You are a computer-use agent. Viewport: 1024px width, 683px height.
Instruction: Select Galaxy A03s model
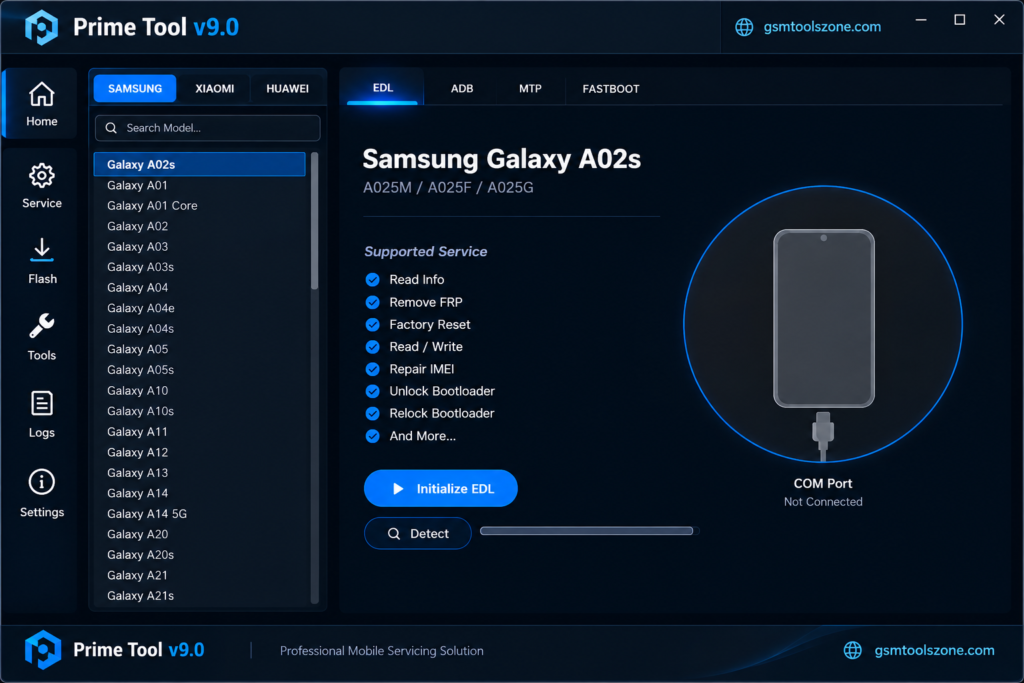click(x=199, y=267)
